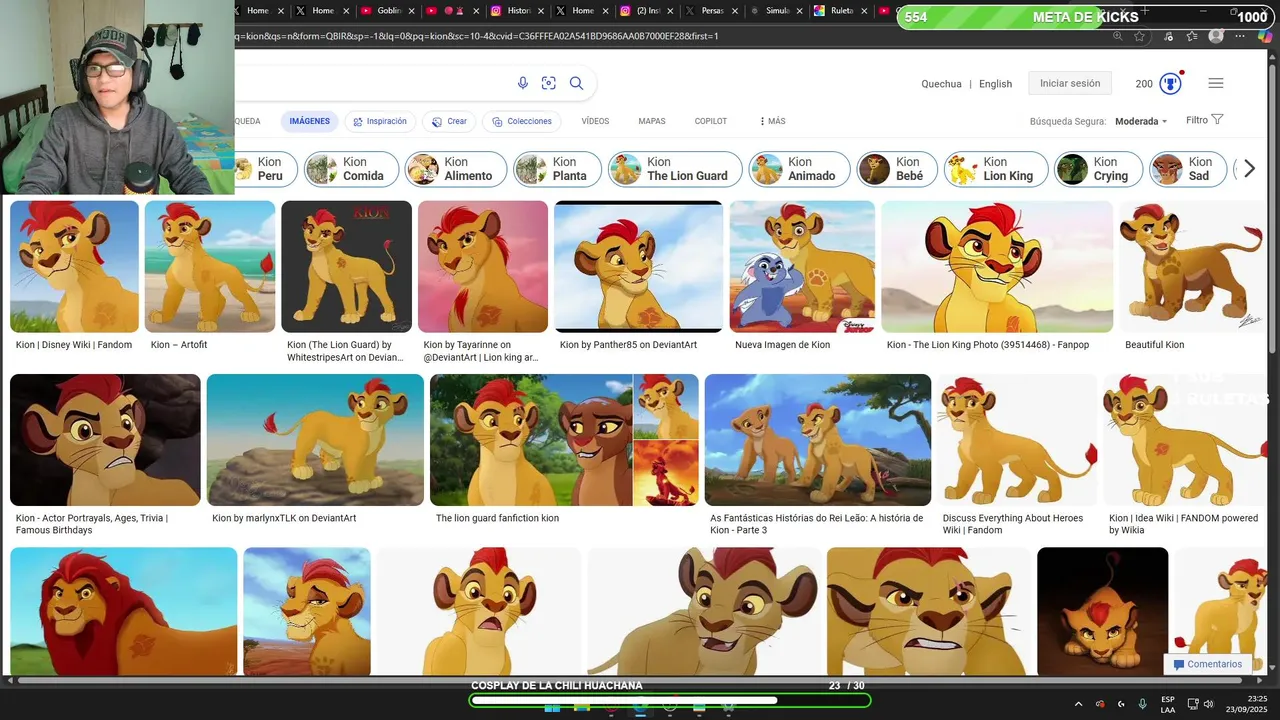Select the Kion Sad suggestion chip
Screen dimensions: 1280x720
coord(1189,169)
